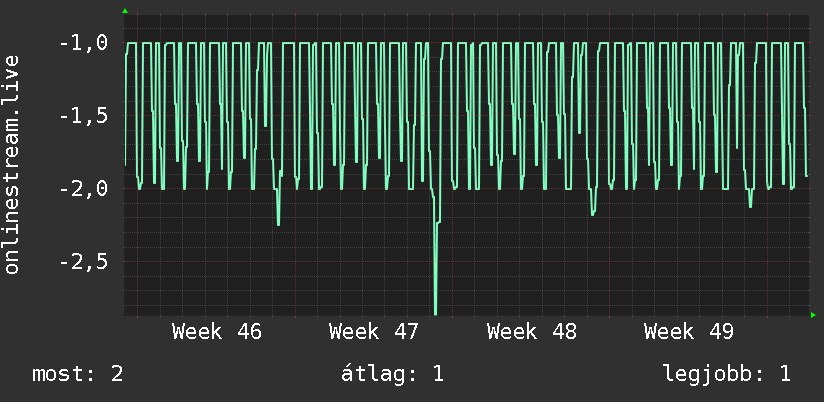Click the 'átlag: 1' statistic

393,375
